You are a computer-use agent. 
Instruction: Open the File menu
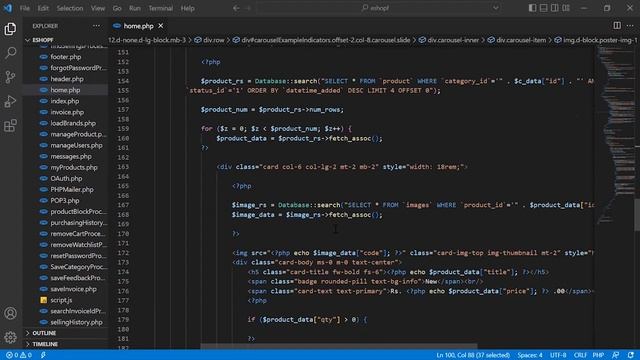click(25, 8)
